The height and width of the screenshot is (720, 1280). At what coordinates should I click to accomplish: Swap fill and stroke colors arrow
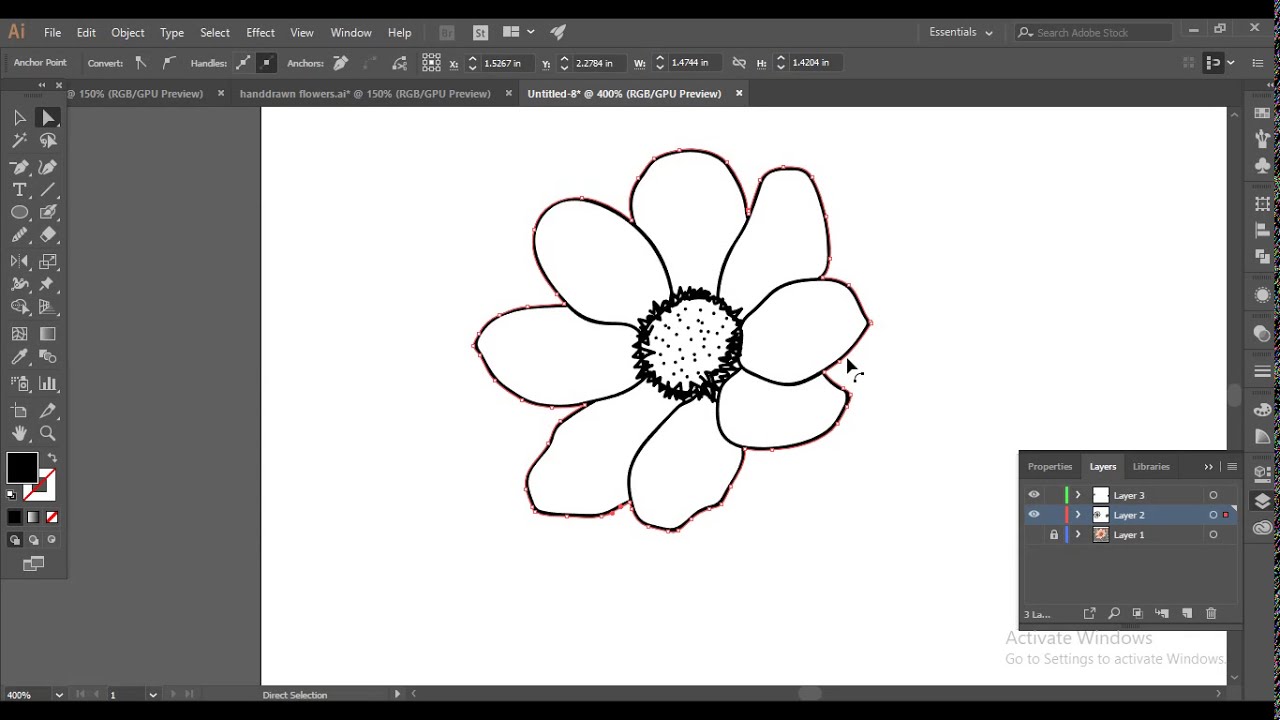pyautogui.click(x=52, y=458)
